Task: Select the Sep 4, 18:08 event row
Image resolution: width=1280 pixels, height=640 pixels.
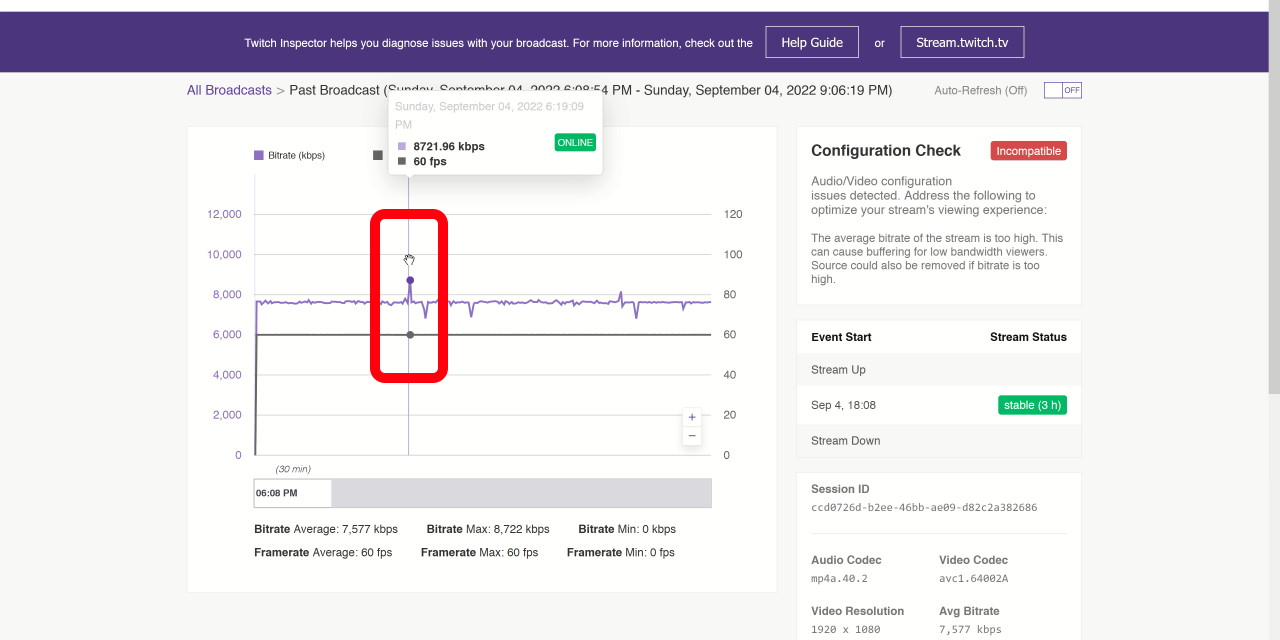Action: (900, 405)
